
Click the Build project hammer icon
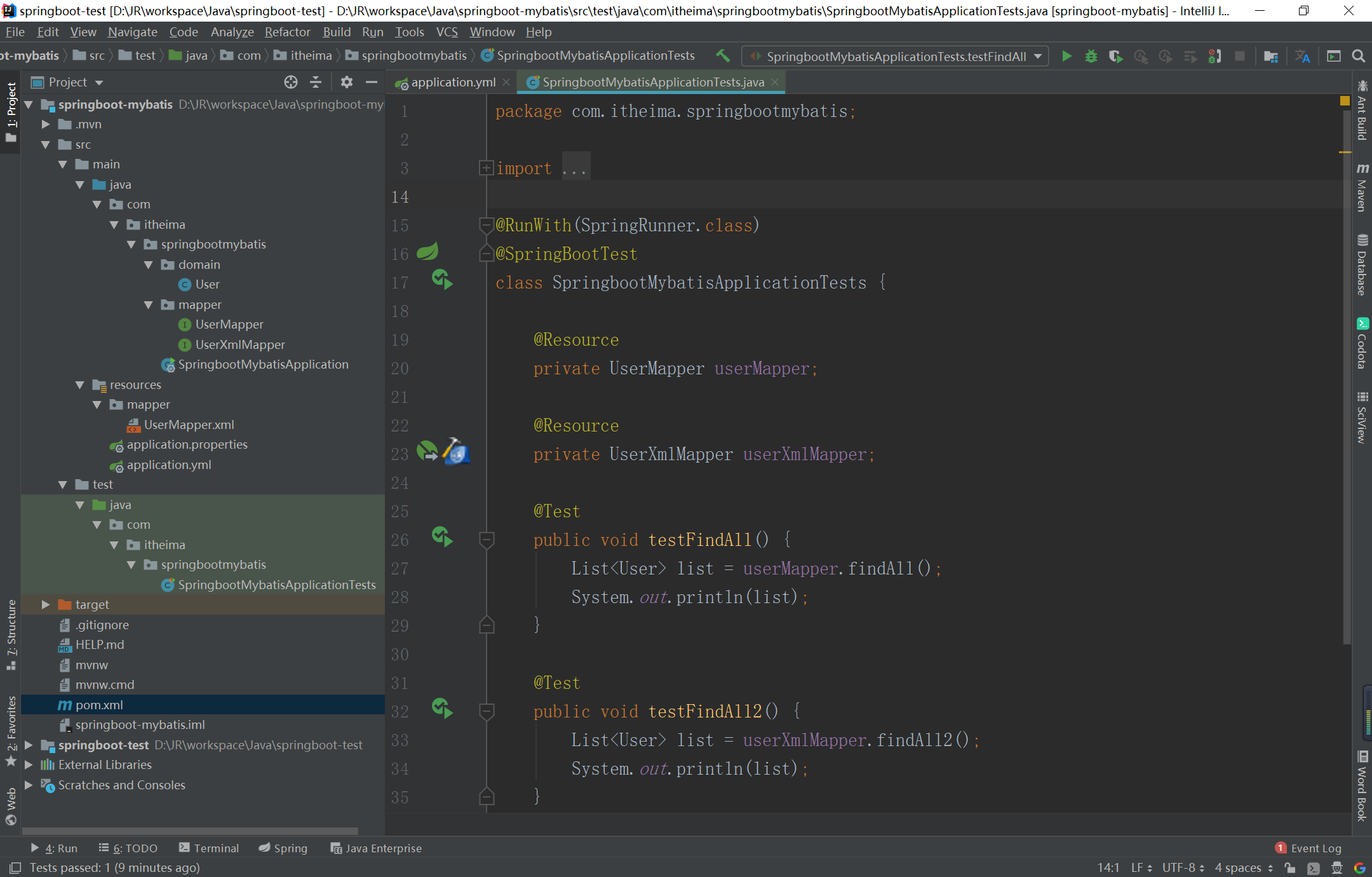[x=723, y=56]
